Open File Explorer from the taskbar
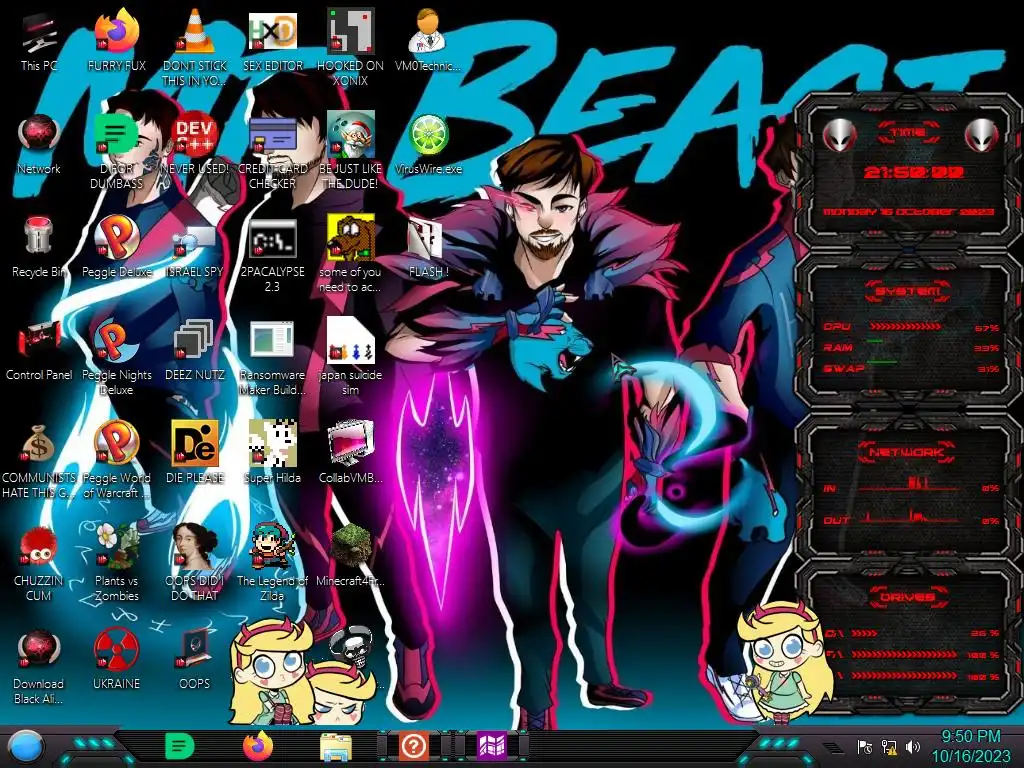1024x768 pixels. (336, 746)
